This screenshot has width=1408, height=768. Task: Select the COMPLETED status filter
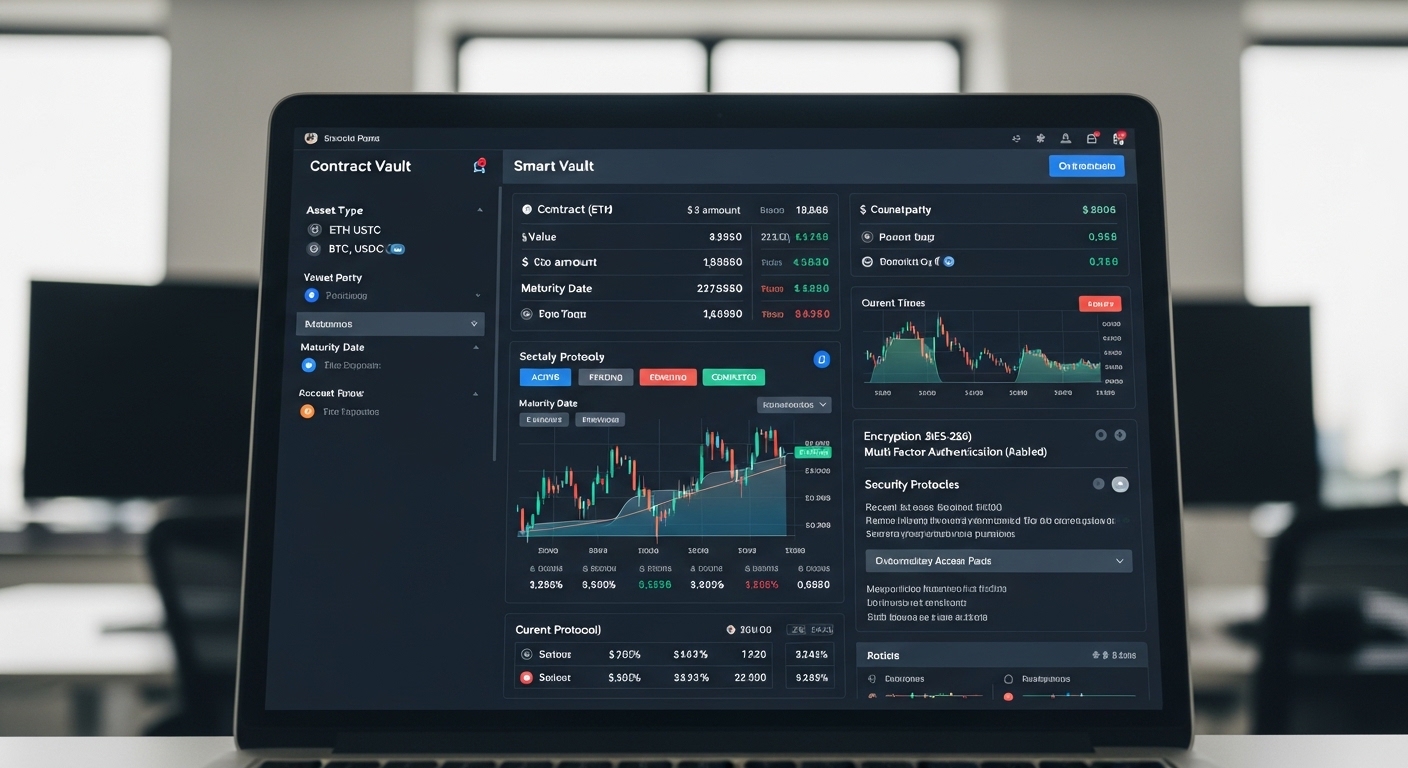click(x=733, y=377)
